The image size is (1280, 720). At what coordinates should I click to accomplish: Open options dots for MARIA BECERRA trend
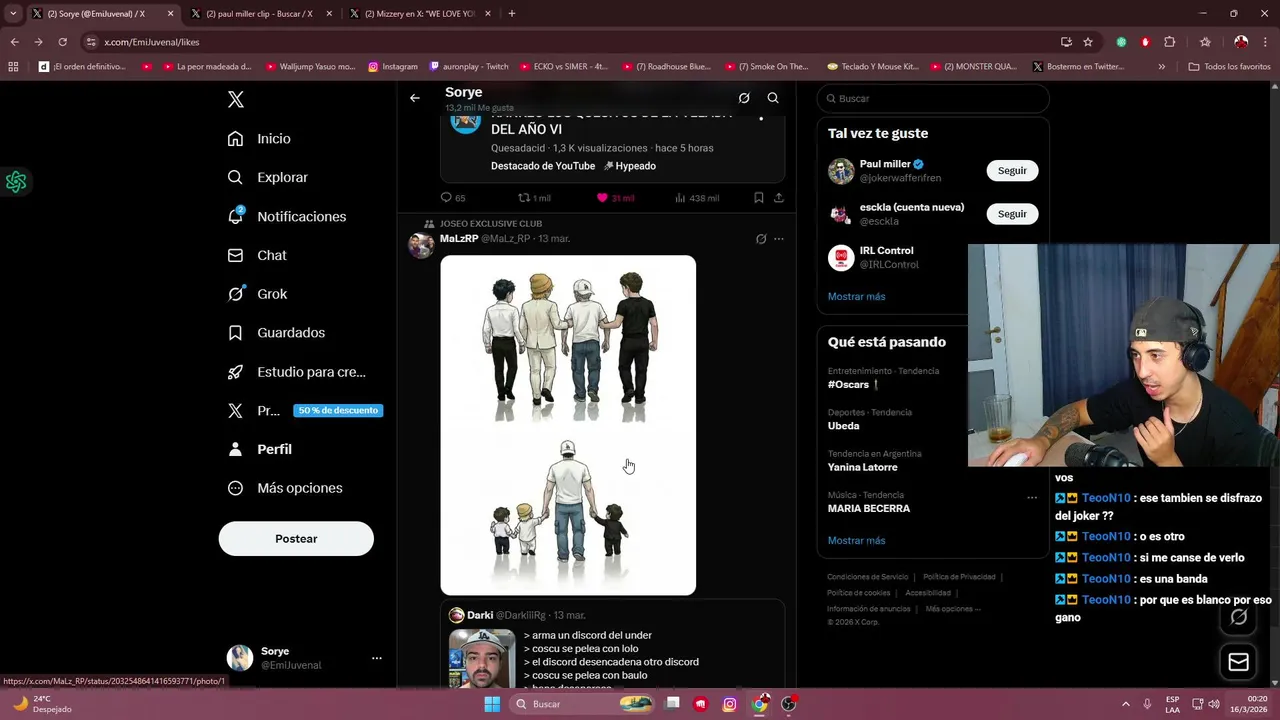coord(1032,497)
